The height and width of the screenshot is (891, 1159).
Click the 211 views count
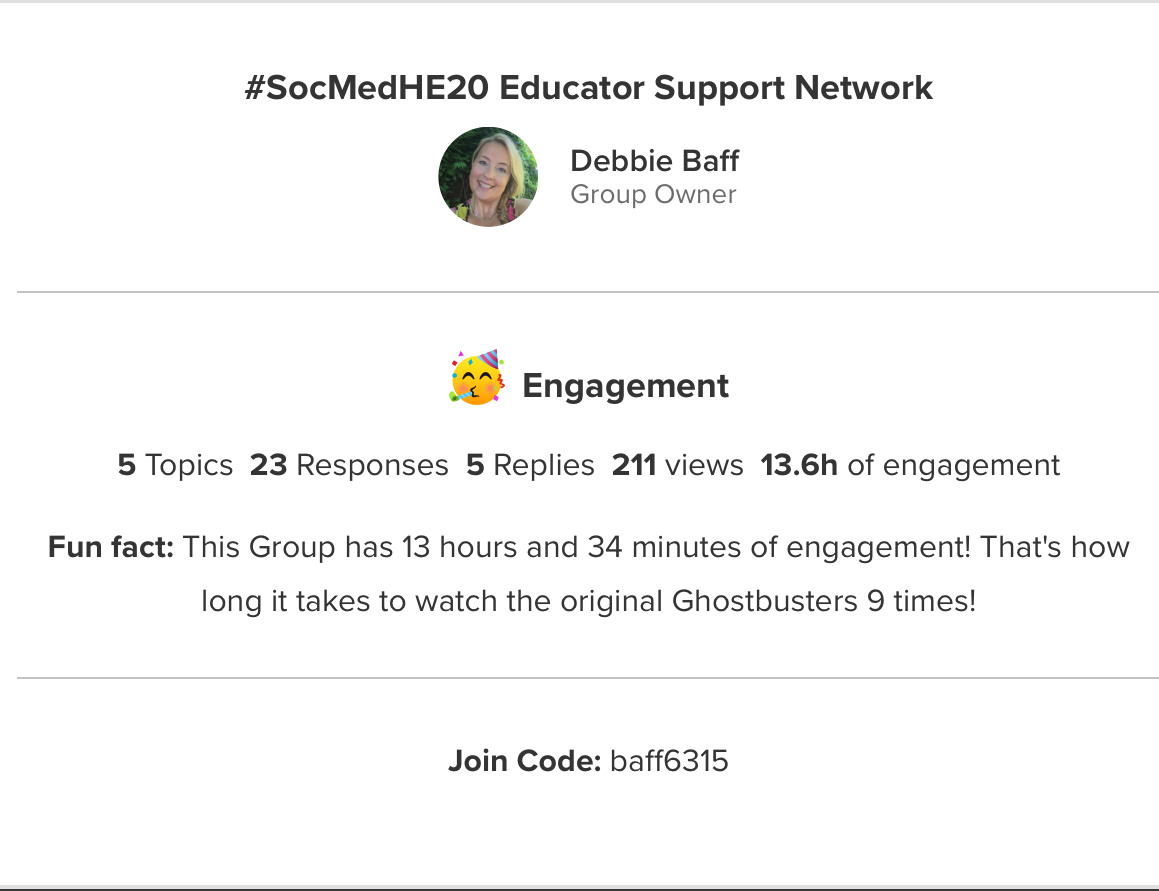pos(677,465)
